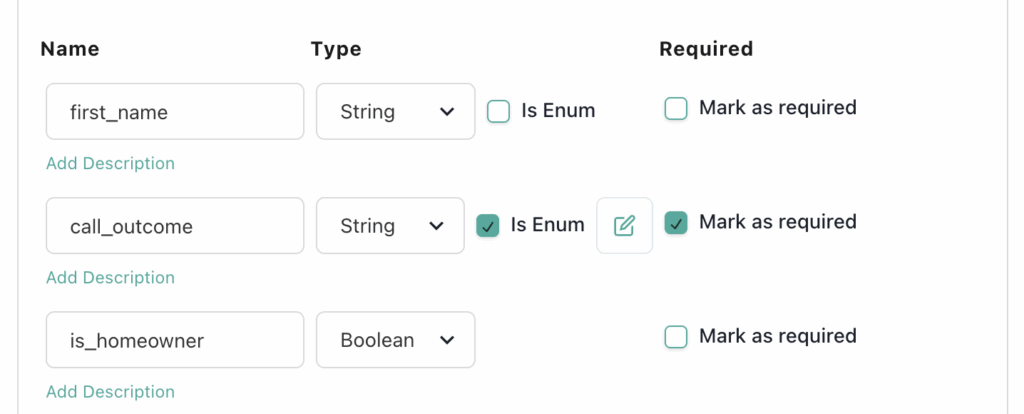
Task: Uncheck Is Enum checkbox for call_outcome
Action: (488, 225)
